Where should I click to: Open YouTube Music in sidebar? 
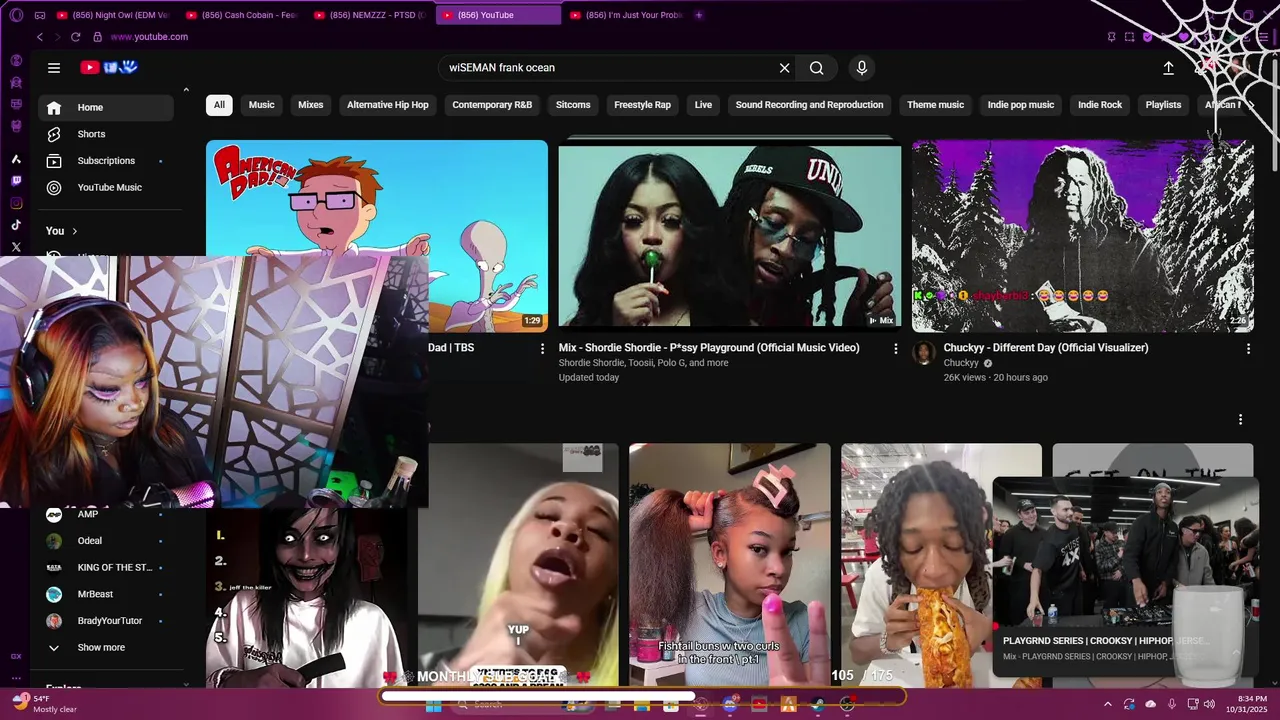tap(106, 188)
